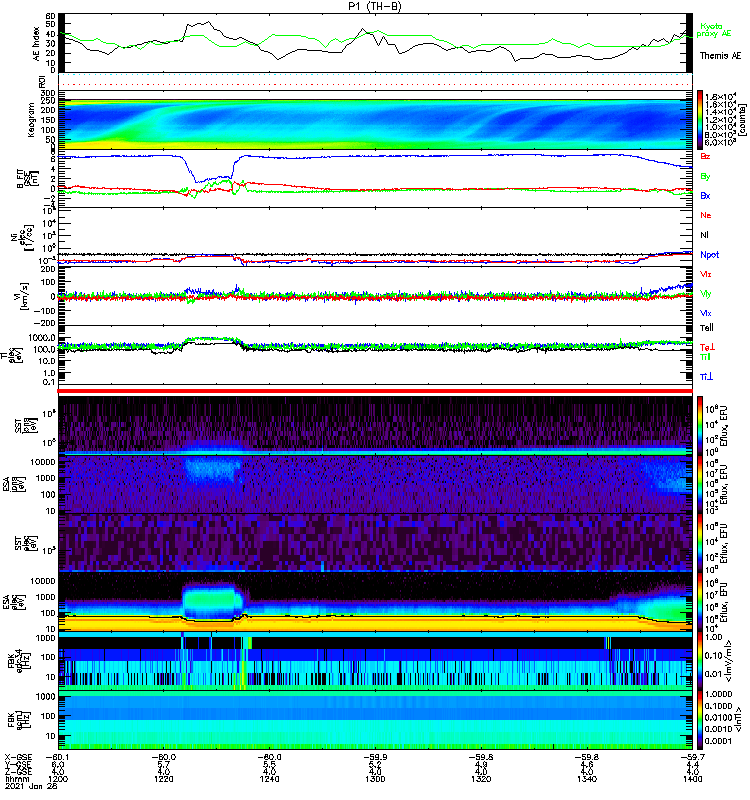Click the bright electron burst in ESA electron spectrogram
The width and height of the screenshot is (750, 800).
[212, 602]
